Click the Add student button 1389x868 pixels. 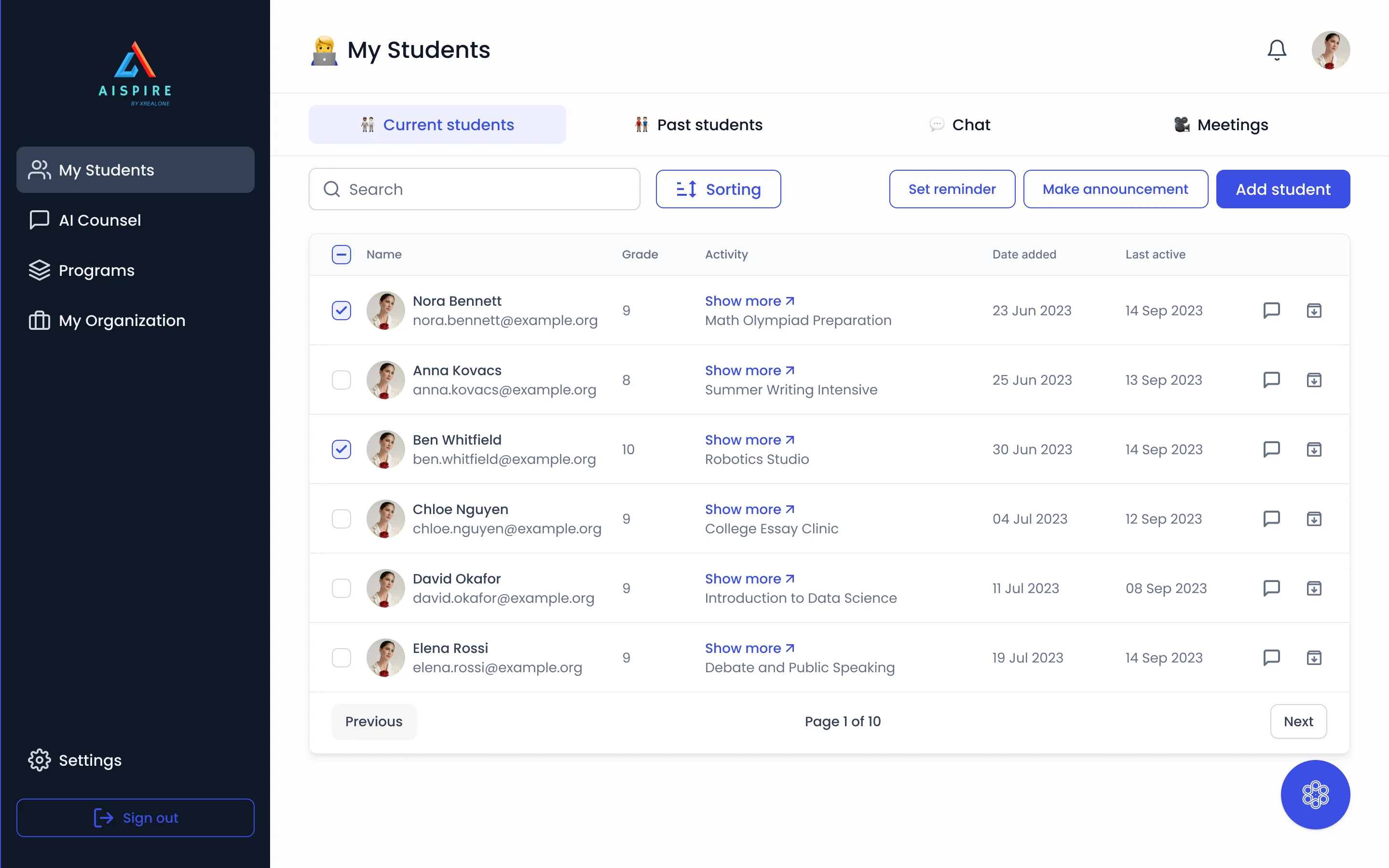pos(1283,189)
